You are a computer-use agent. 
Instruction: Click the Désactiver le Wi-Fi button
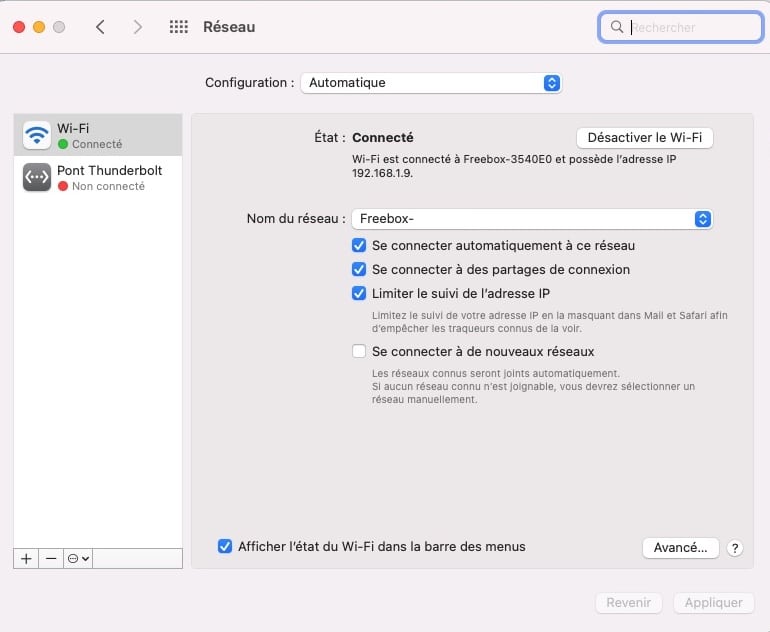coord(645,137)
